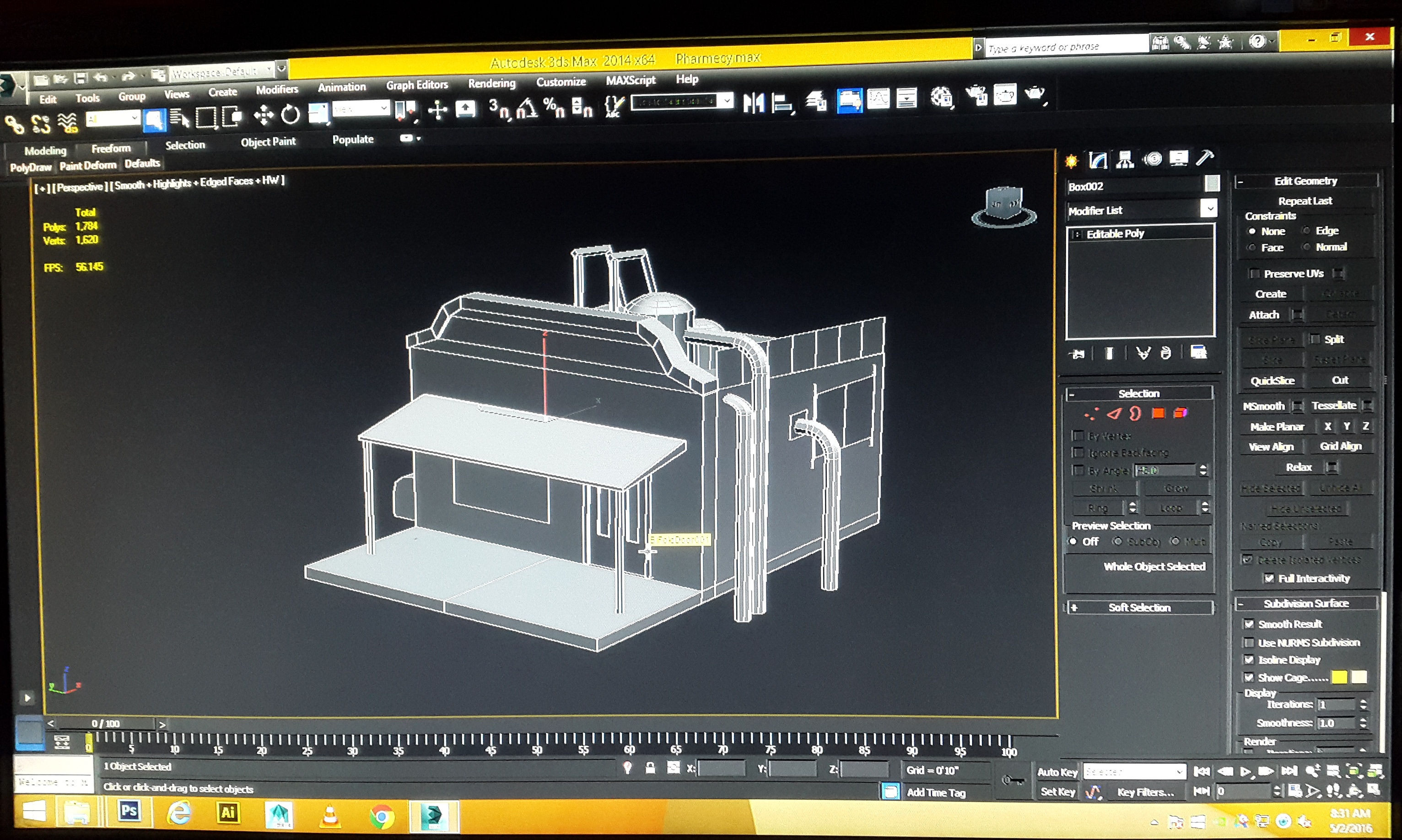1402x840 pixels.
Task: Activate the Select and Rotate tool
Action: tap(291, 114)
